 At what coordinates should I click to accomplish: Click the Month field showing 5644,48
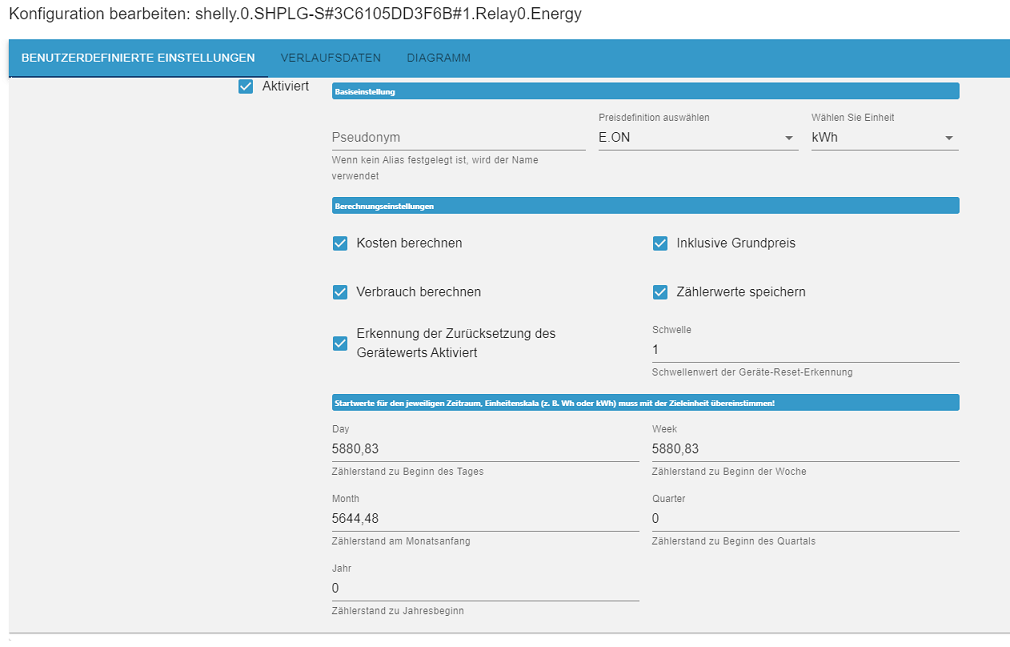485,519
